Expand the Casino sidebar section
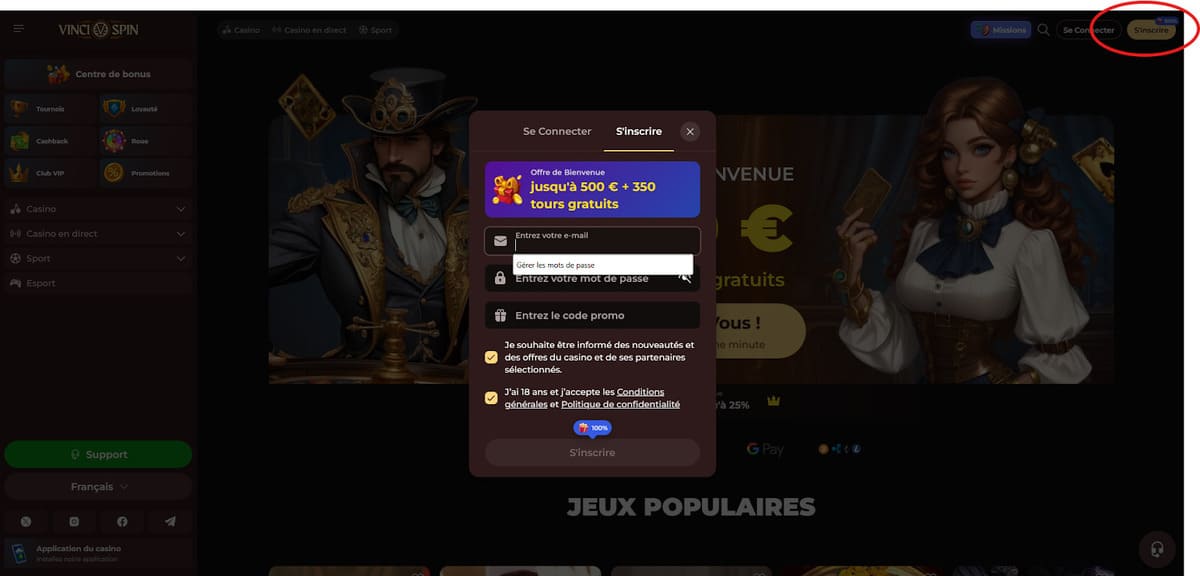The height and width of the screenshot is (576, 1200). point(98,209)
